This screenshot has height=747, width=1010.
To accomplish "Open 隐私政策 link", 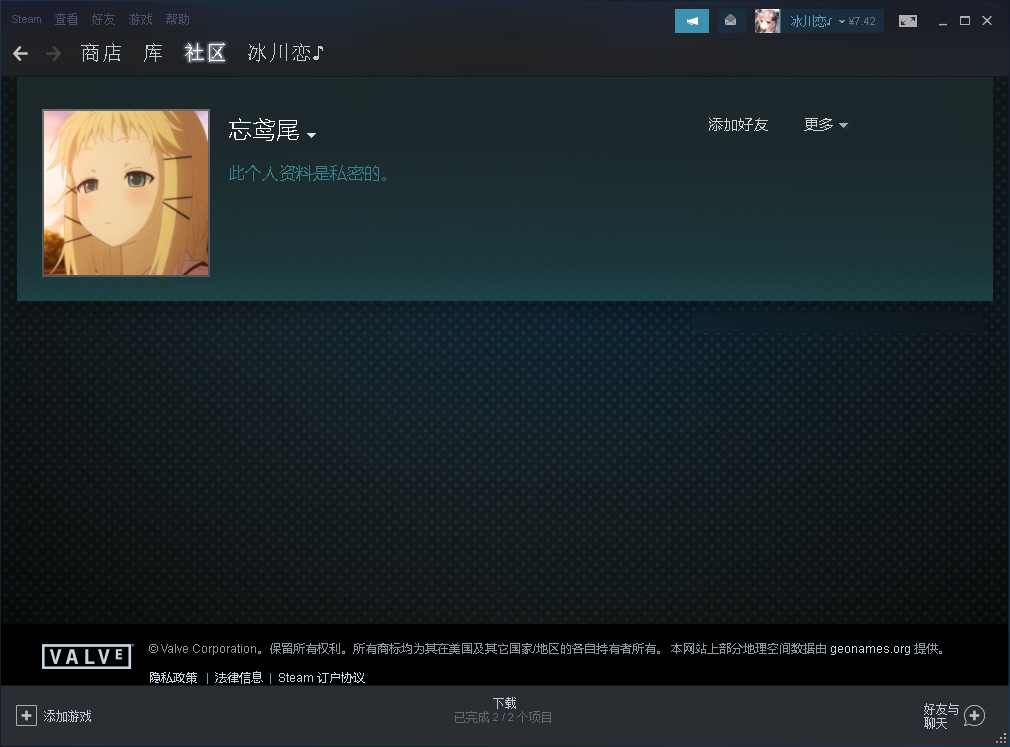I will click(173, 677).
